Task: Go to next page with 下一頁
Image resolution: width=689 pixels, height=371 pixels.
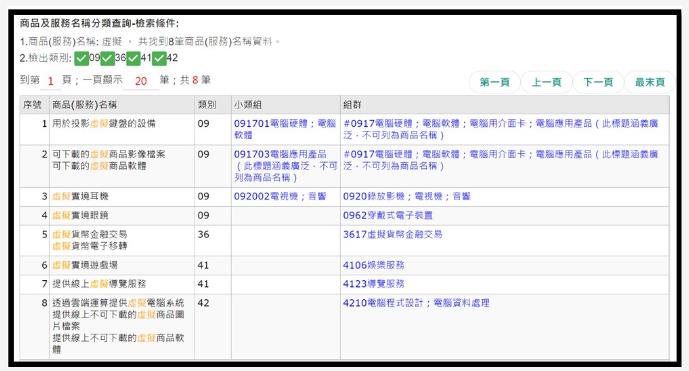Action: (598, 82)
